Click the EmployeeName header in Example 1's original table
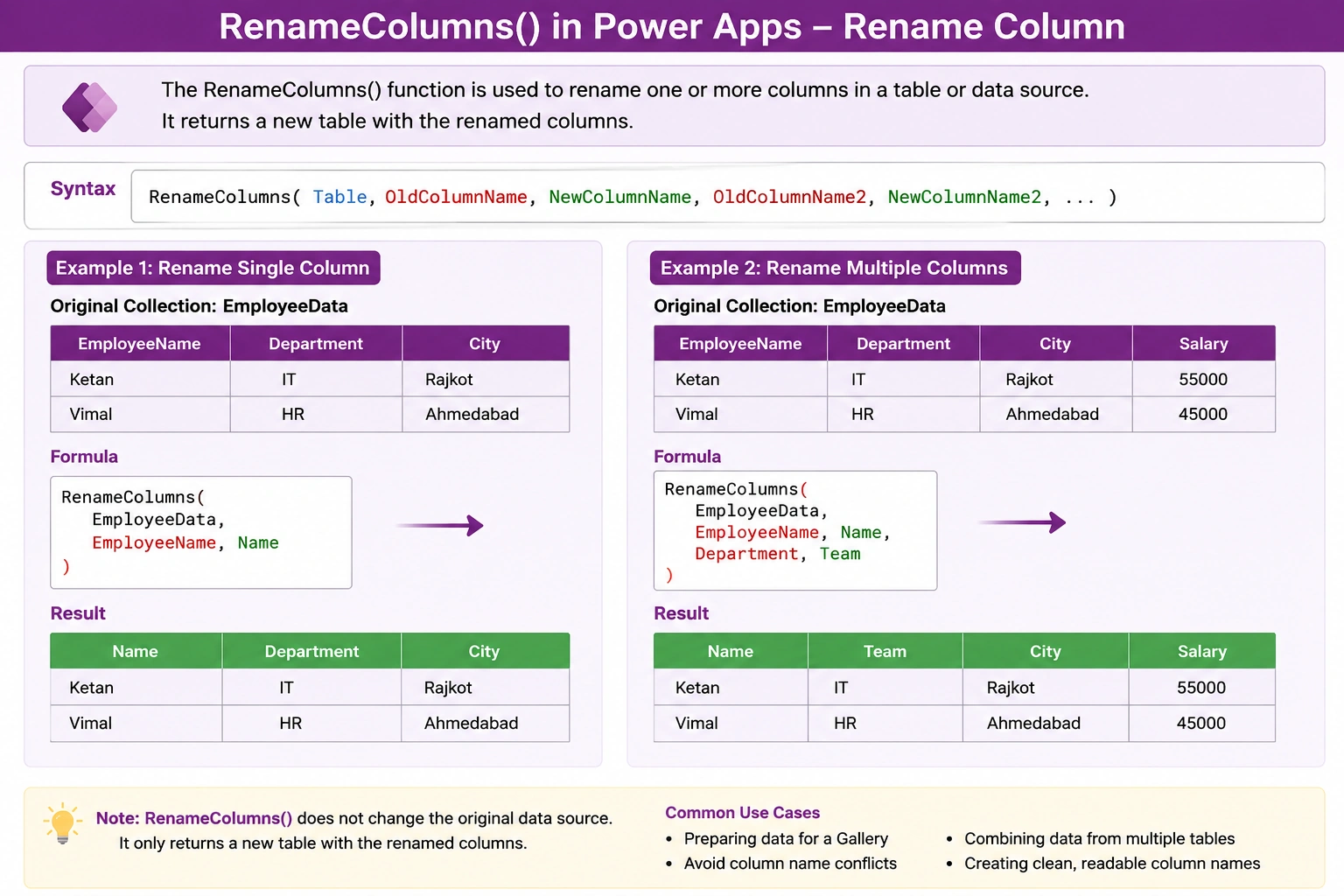Screen dimensions: 1344x896 tap(140, 344)
